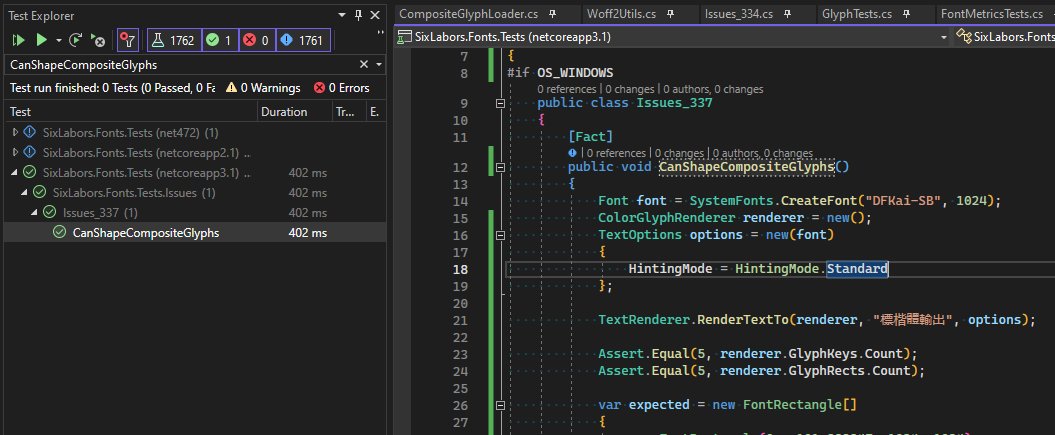The height and width of the screenshot is (435, 1055).
Task: Click the method-level 0 authors, 0 changes CodeLens
Action: [x=763, y=153]
